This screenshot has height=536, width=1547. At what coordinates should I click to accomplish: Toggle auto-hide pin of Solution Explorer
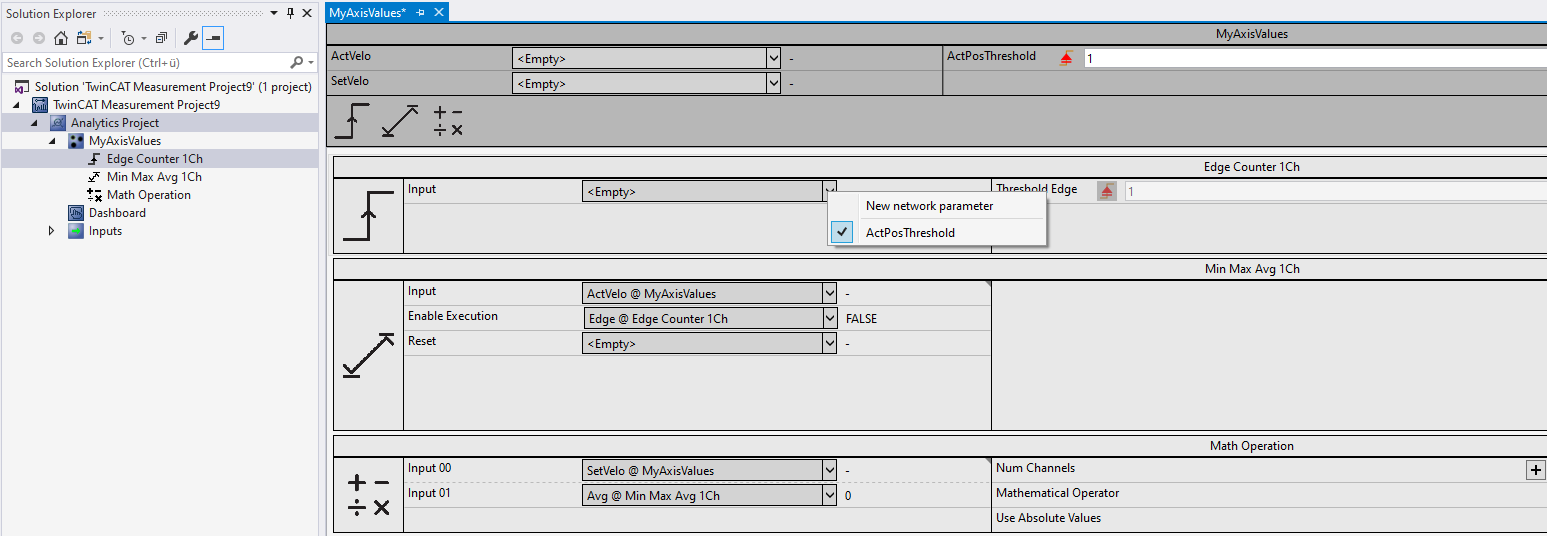[x=291, y=13]
